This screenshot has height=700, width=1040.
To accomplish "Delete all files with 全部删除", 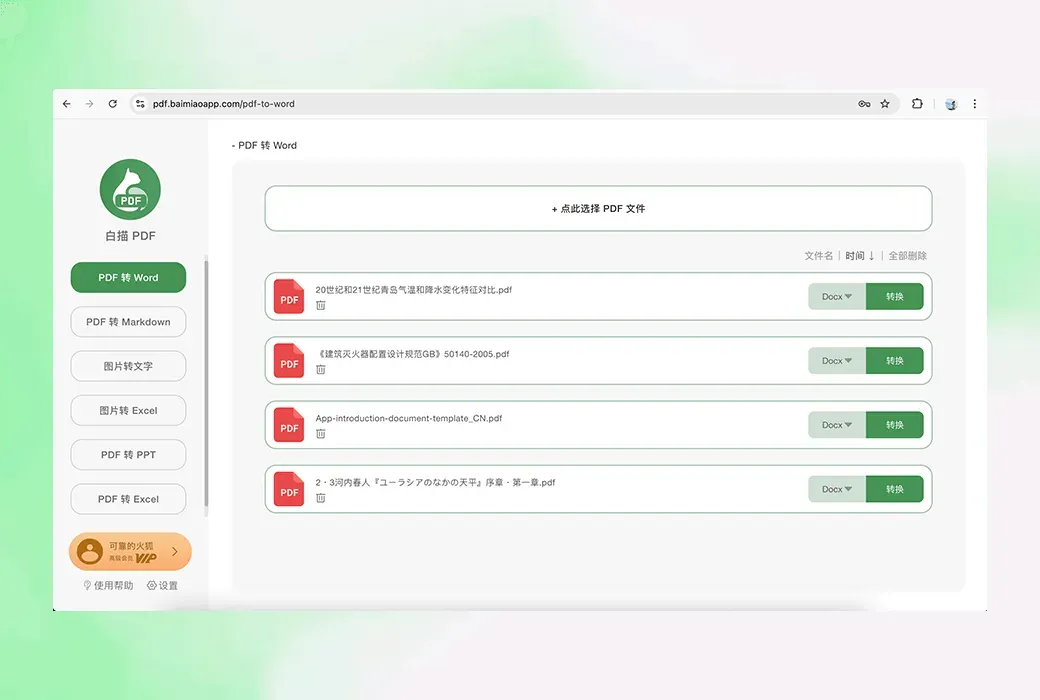I will 907,255.
